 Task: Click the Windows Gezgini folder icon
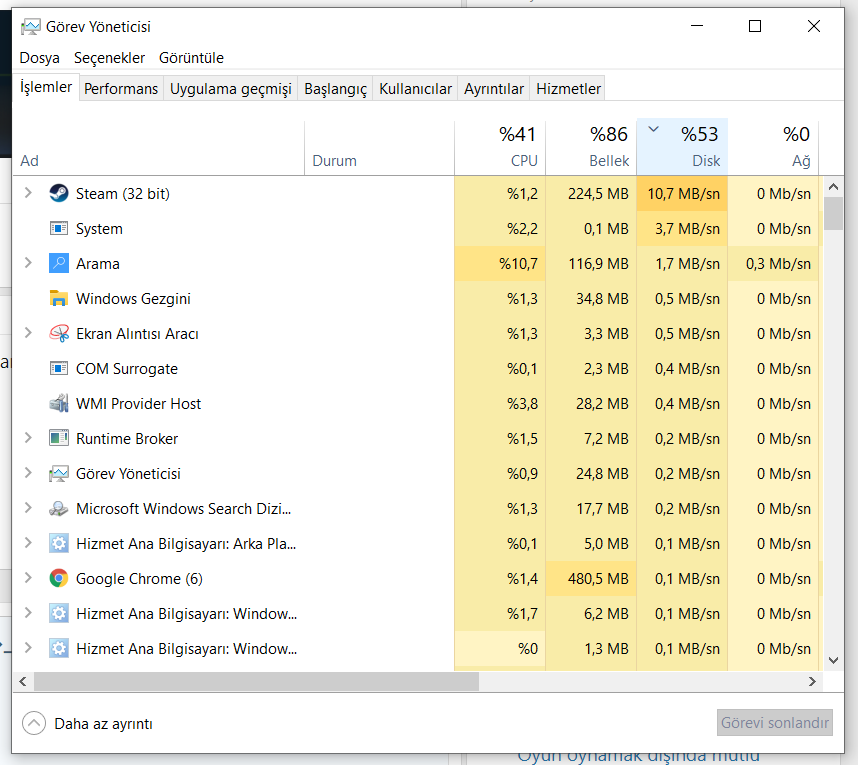coord(59,298)
